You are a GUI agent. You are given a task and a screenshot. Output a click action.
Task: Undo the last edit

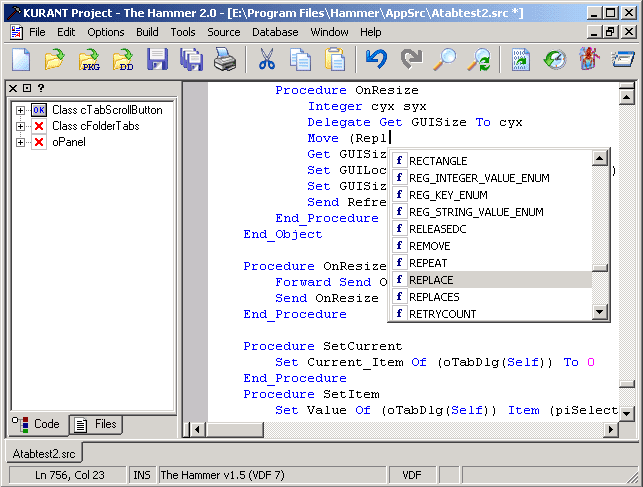[x=376, y=59]
